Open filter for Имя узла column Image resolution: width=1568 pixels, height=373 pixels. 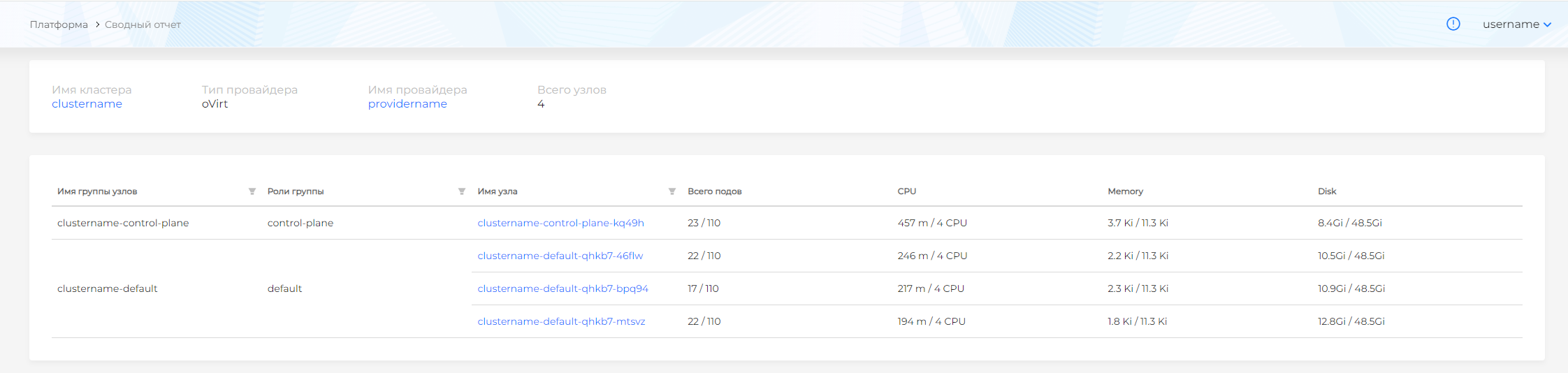(x=672, y=191)
